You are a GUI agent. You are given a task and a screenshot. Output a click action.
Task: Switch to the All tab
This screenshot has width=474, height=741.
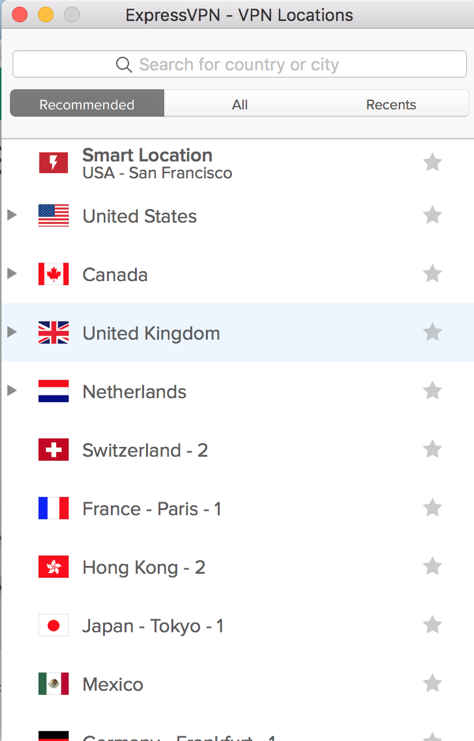240,104
